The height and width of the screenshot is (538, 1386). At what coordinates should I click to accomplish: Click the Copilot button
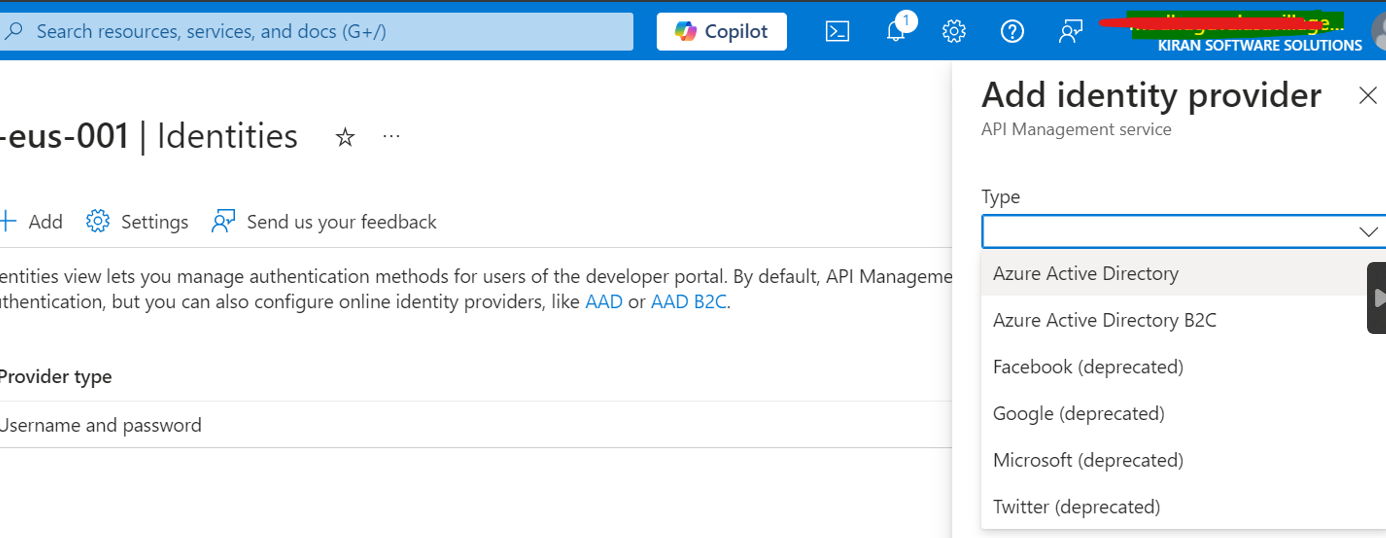coord(722,31)
